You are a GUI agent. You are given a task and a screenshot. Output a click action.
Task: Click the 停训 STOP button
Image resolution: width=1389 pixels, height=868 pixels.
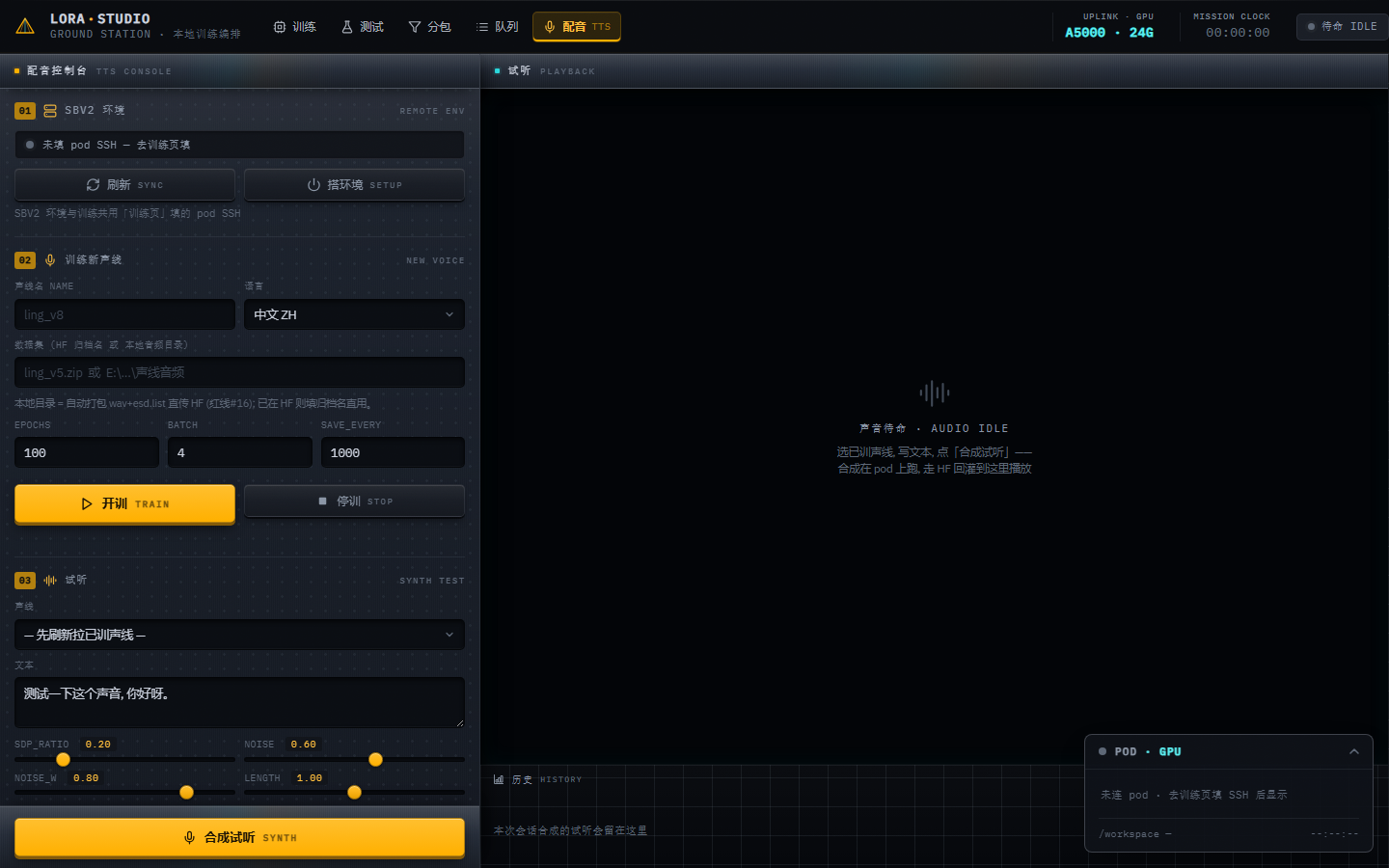click(354, 502)
